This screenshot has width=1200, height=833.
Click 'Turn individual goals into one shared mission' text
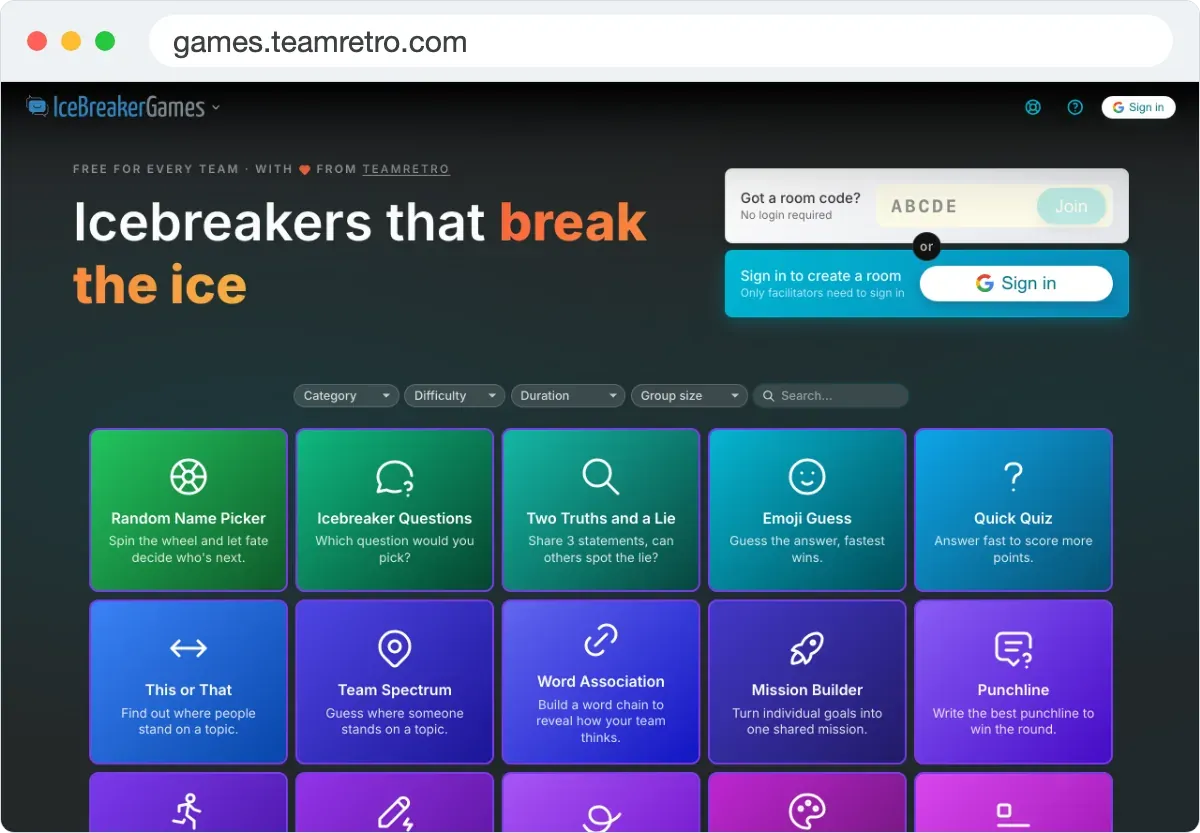tap(807, 721)
